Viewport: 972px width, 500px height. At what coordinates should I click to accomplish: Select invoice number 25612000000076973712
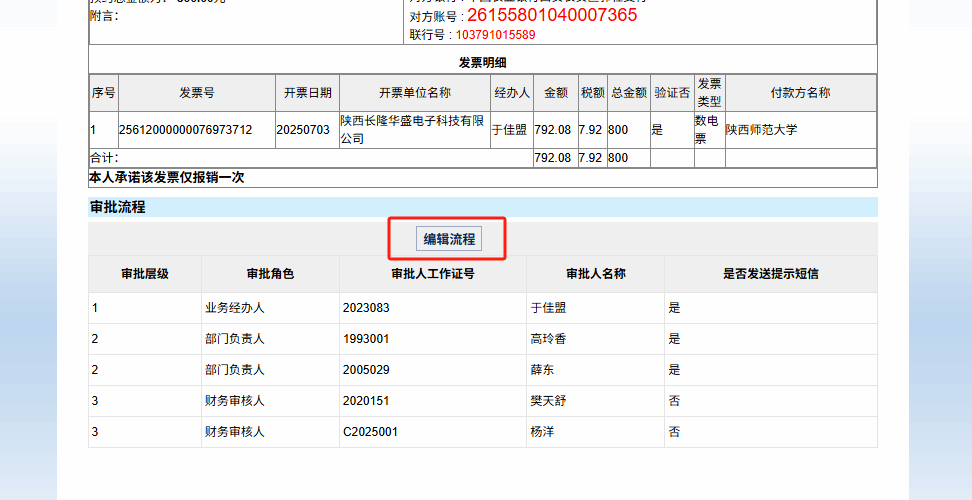(x=185, y=130)
